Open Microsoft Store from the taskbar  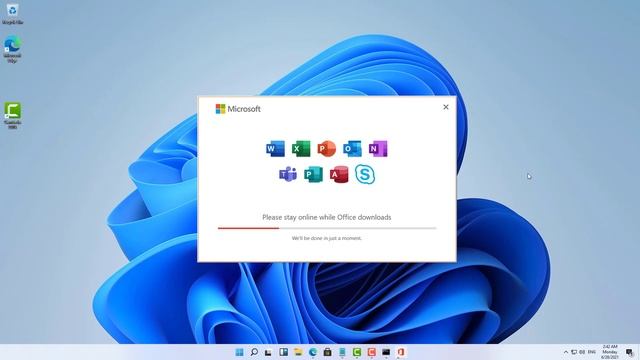(x=327, y=352)
